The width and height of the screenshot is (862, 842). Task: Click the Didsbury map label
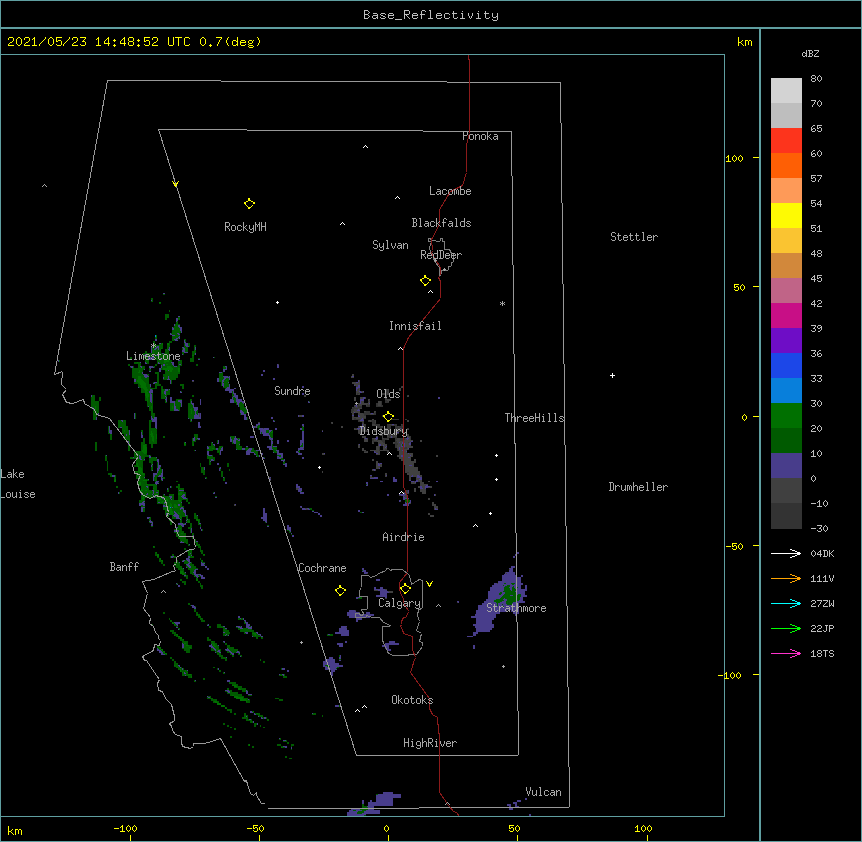[383, 431]
